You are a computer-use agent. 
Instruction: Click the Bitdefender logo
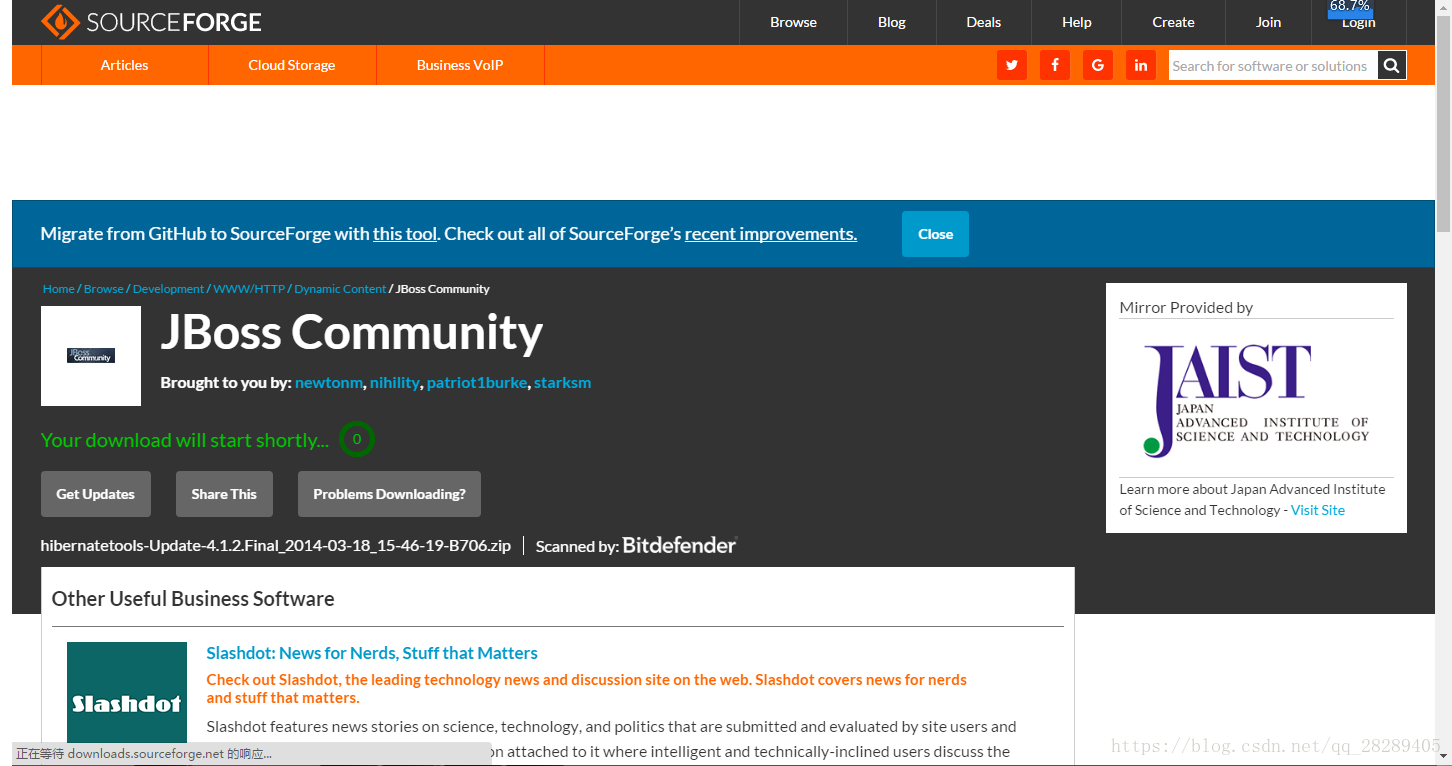680,545
